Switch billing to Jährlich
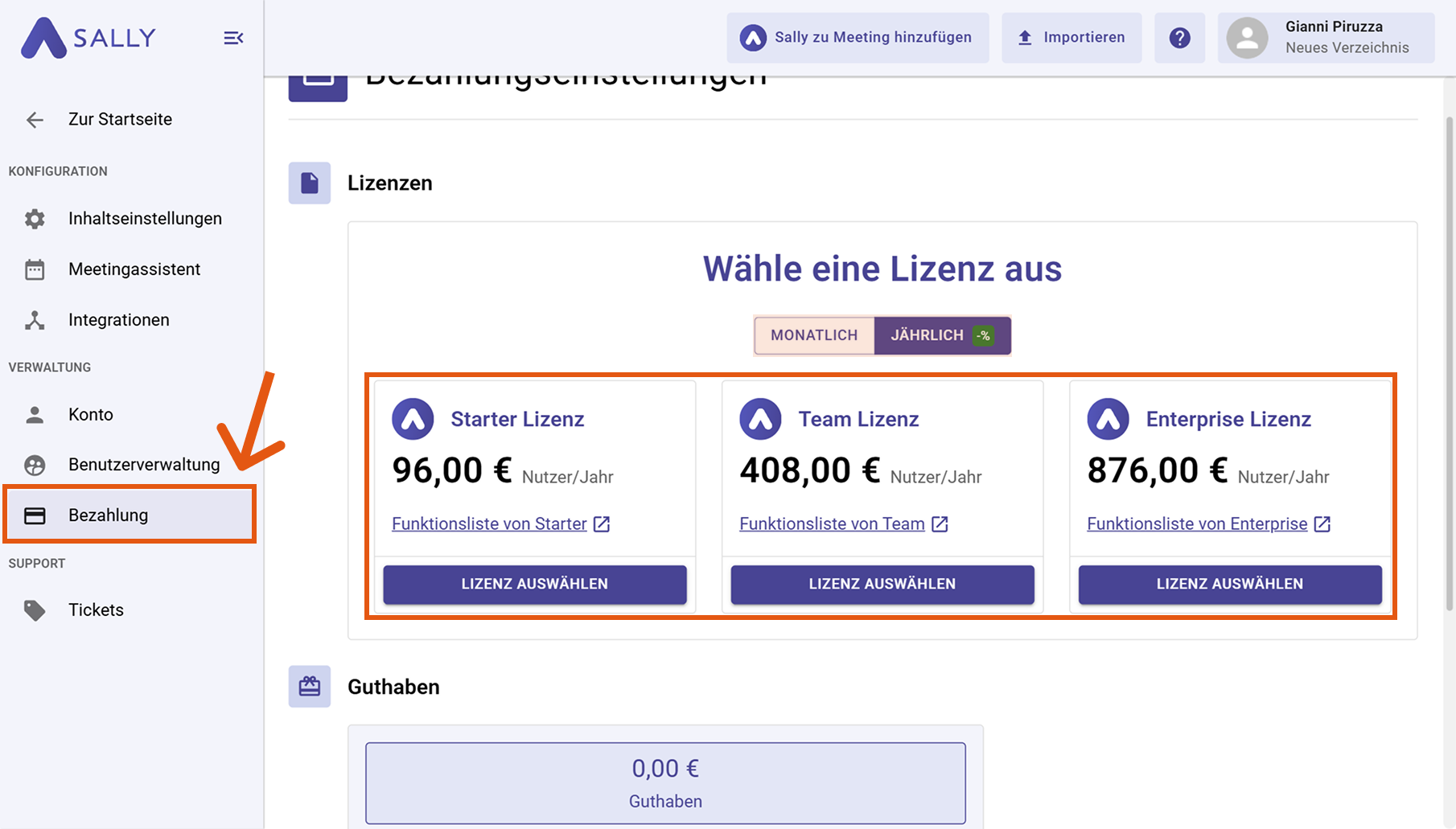 click(x=941, y=335)
